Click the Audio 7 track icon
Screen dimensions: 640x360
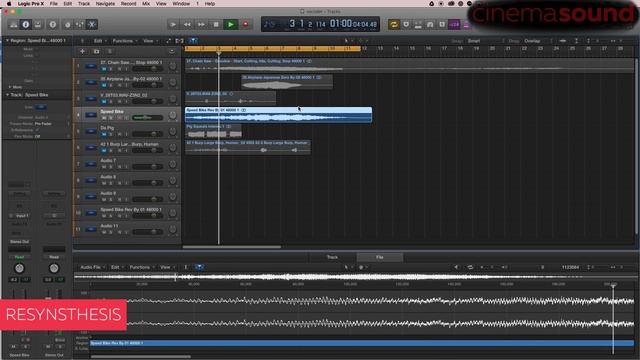tap(91, 164)
